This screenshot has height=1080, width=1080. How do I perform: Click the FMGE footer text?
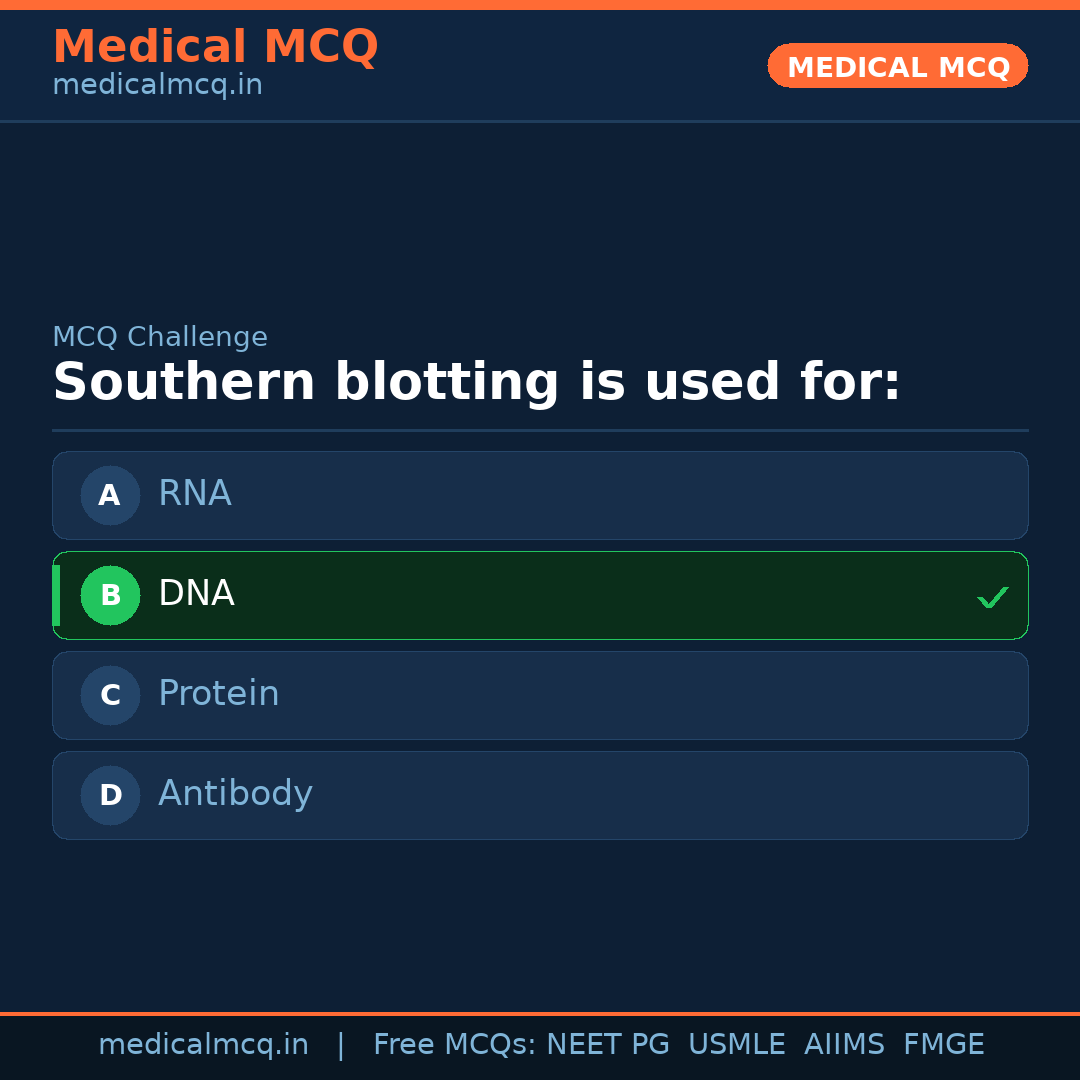(943, 1045)
